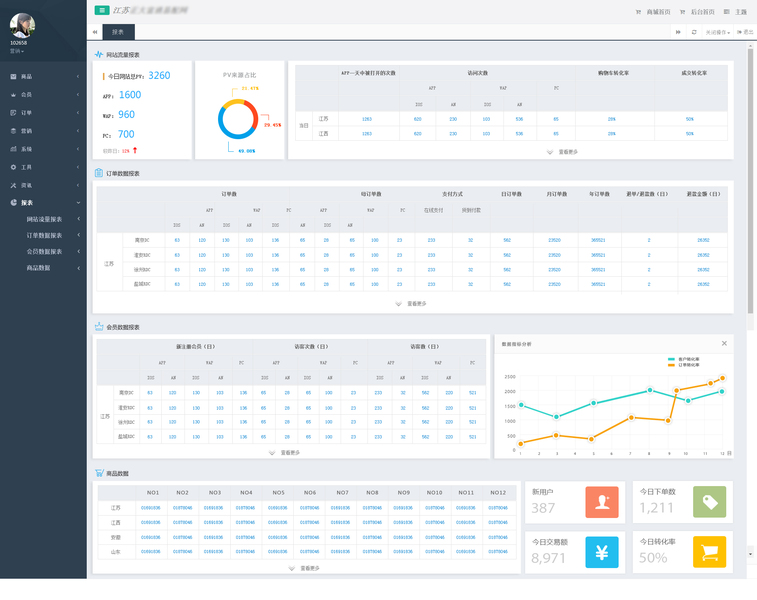Refresh the current tab

click(x=694, y=32)
